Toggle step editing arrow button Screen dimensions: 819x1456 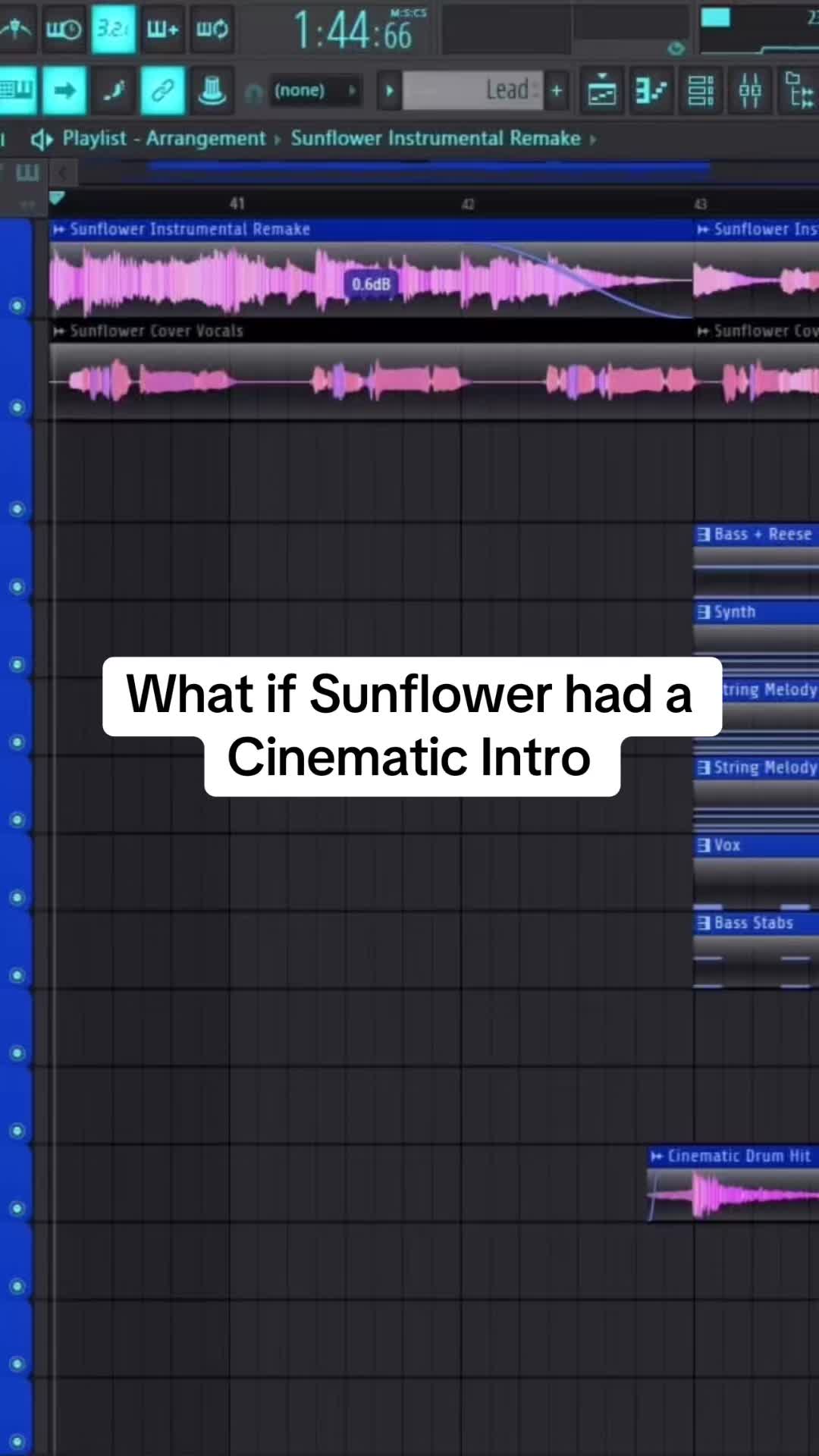click(x=64, y=91)
